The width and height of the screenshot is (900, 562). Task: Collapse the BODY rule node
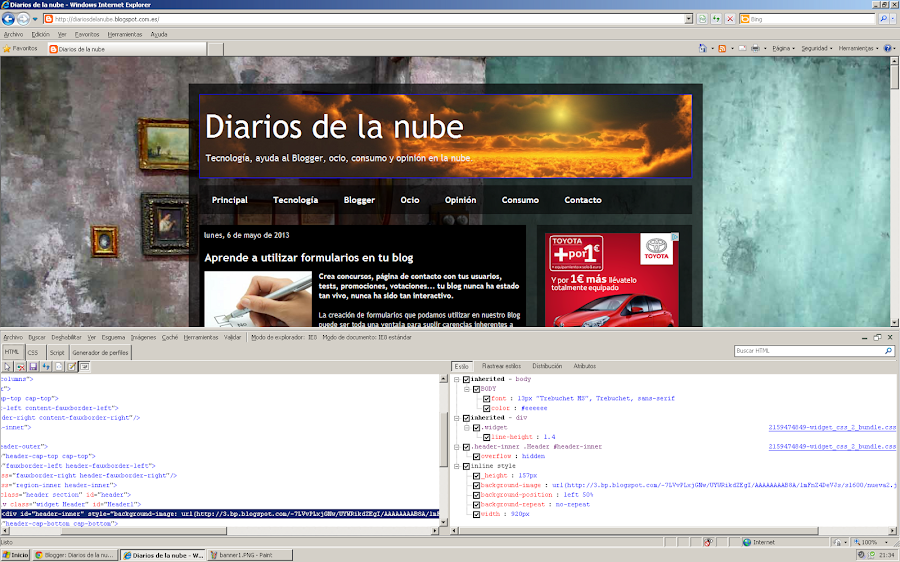(x=467, y=389)
